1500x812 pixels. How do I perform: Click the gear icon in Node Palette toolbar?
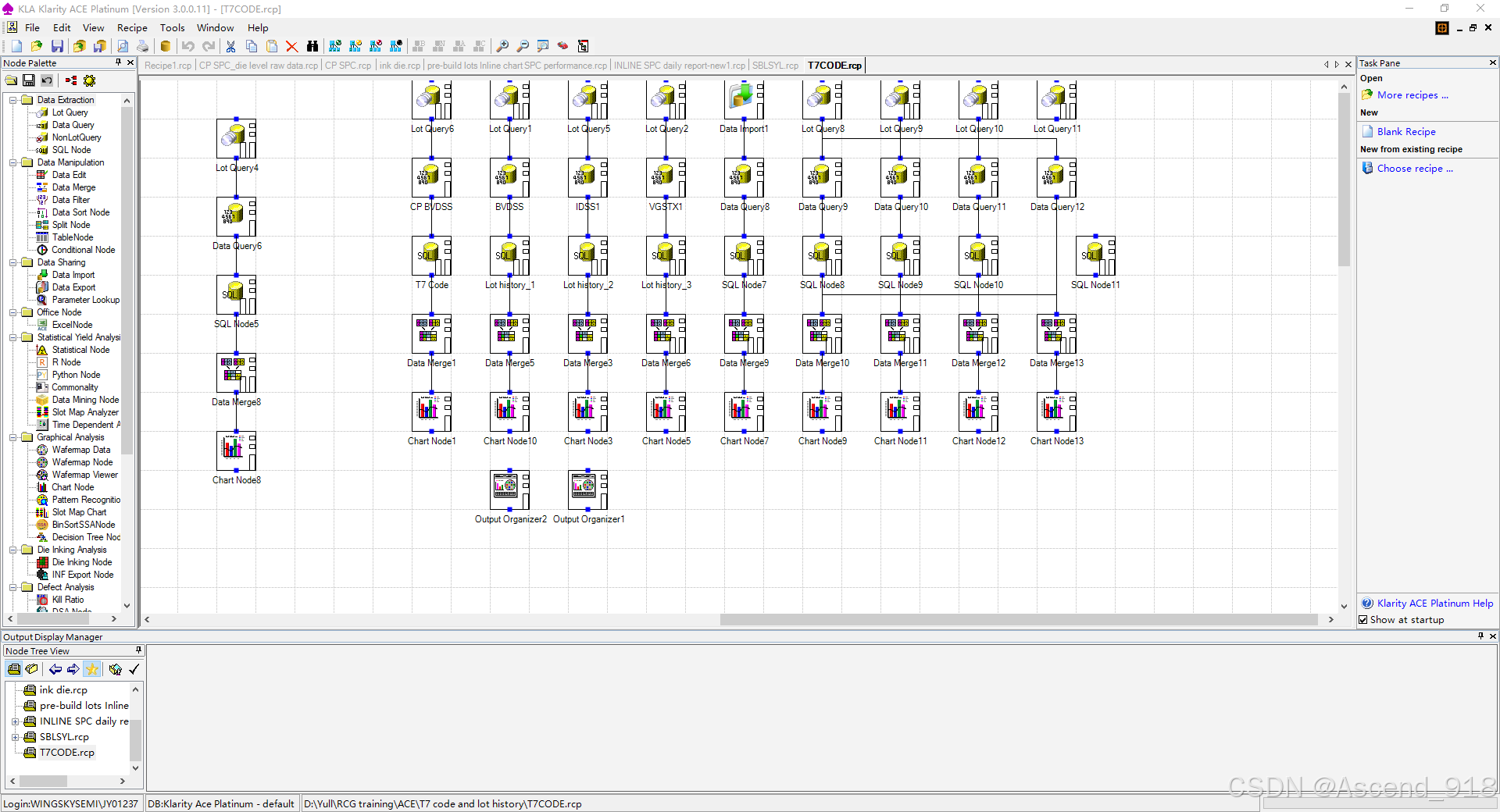click(90, 80)
